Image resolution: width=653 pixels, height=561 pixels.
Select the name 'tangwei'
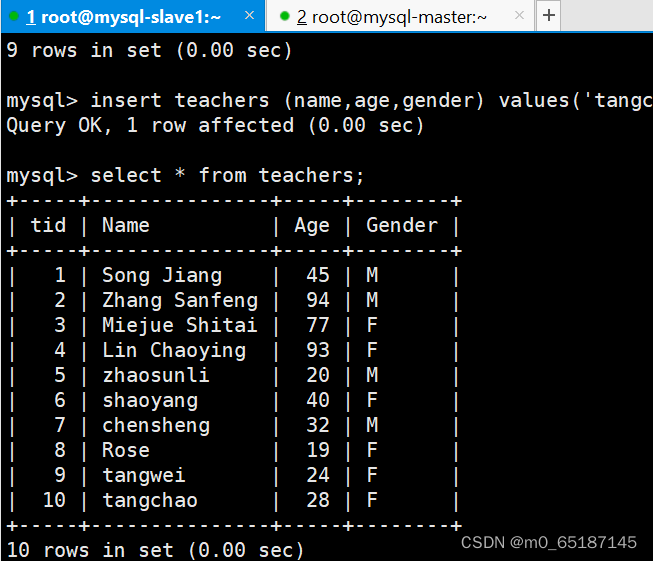point(144,476)
